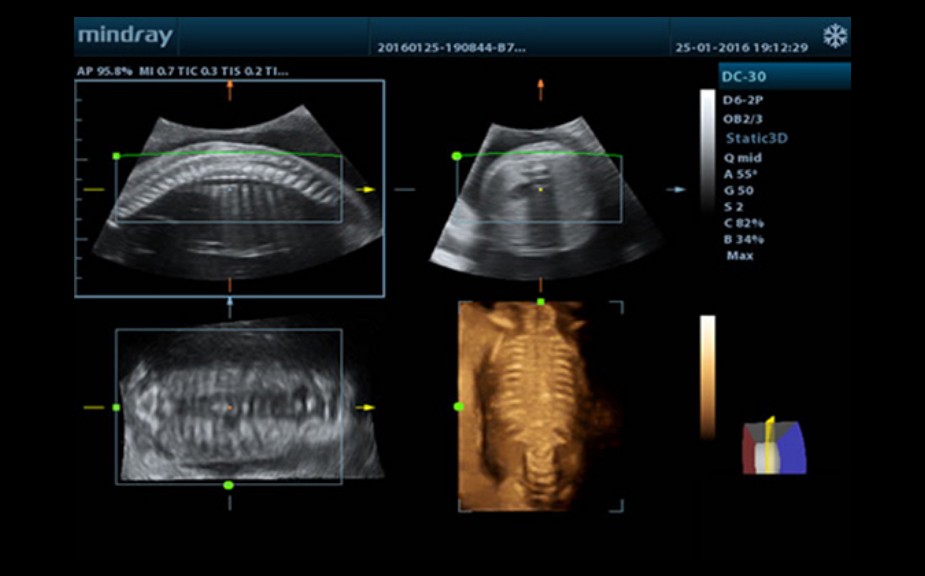Screen dimensions: 925x576
Task: Click the green handle on the left edge of 3D render
Action: 459,407
